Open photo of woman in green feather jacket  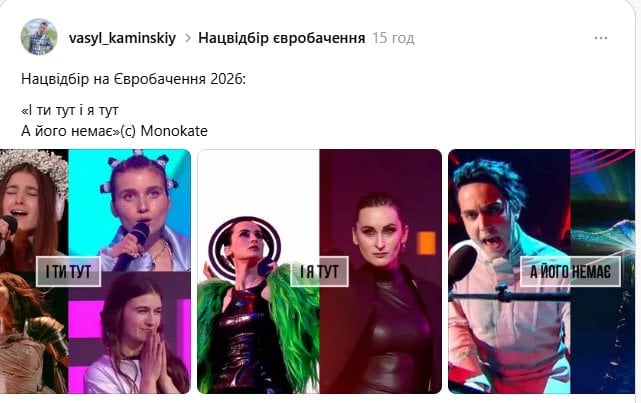[258, 271]
